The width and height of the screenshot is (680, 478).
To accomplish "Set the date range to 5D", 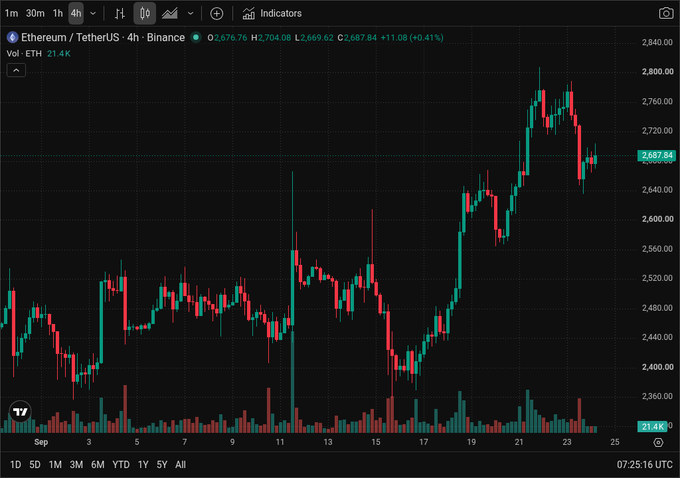I will click(x=35, y=465).
